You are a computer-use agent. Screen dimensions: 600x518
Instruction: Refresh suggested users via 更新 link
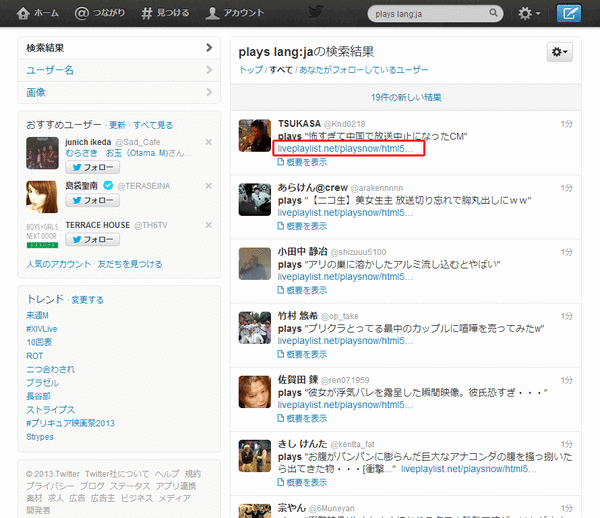pos(117,125)
